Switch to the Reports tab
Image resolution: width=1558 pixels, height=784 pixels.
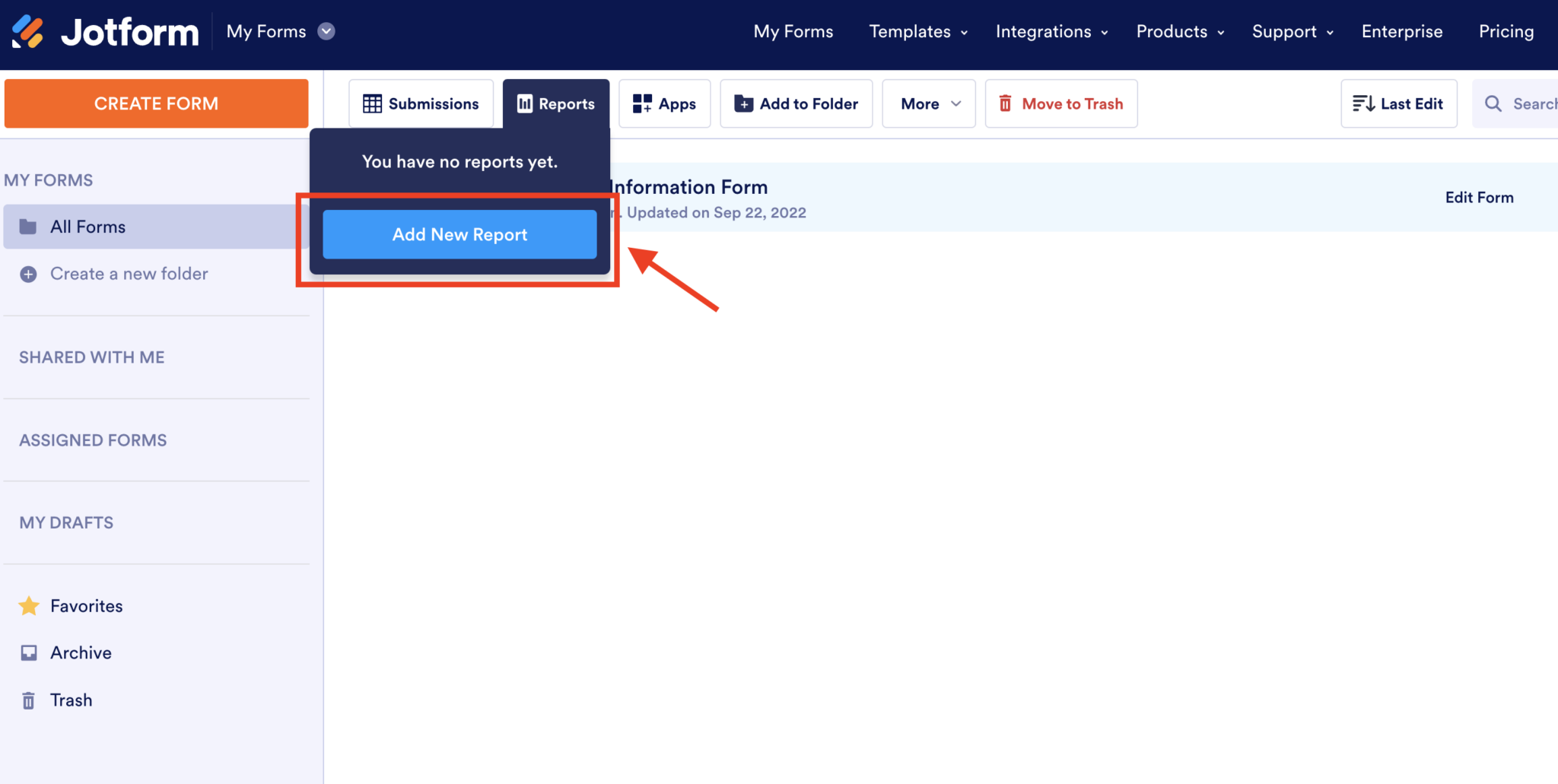[556, 103]
